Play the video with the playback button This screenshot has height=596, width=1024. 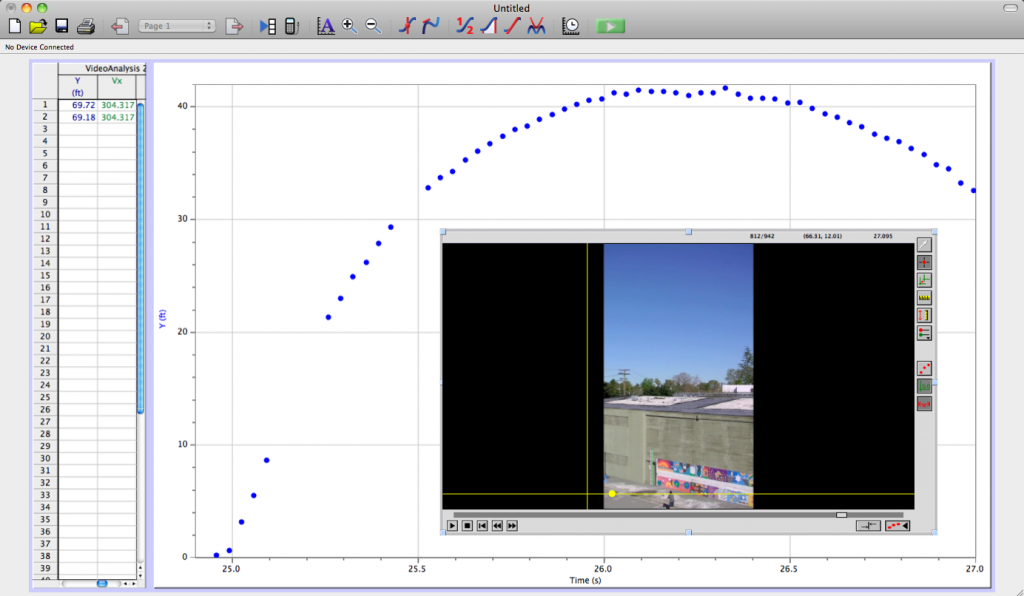pos(454,524)
